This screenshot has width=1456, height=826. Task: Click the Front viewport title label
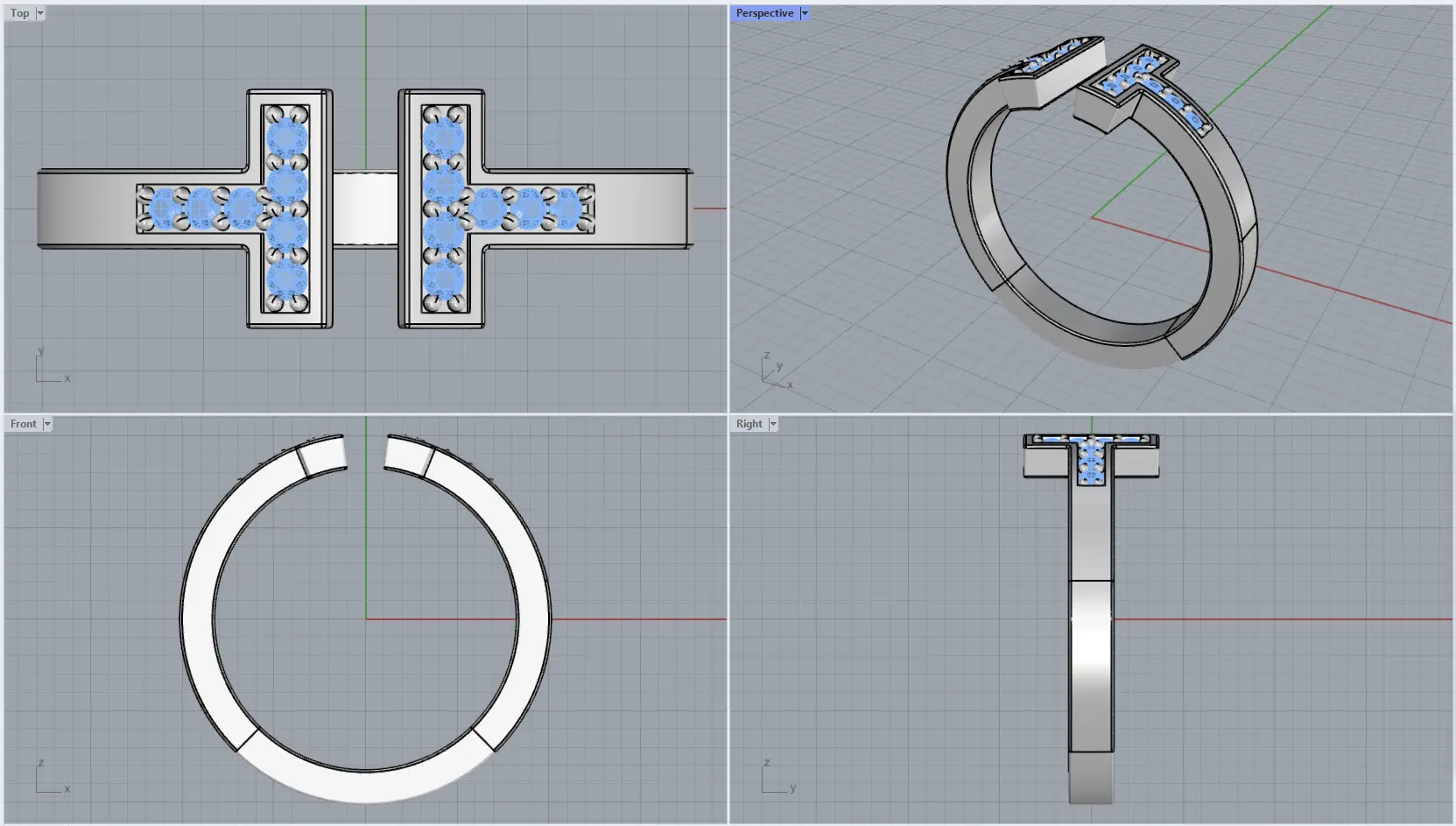[23, 424]
